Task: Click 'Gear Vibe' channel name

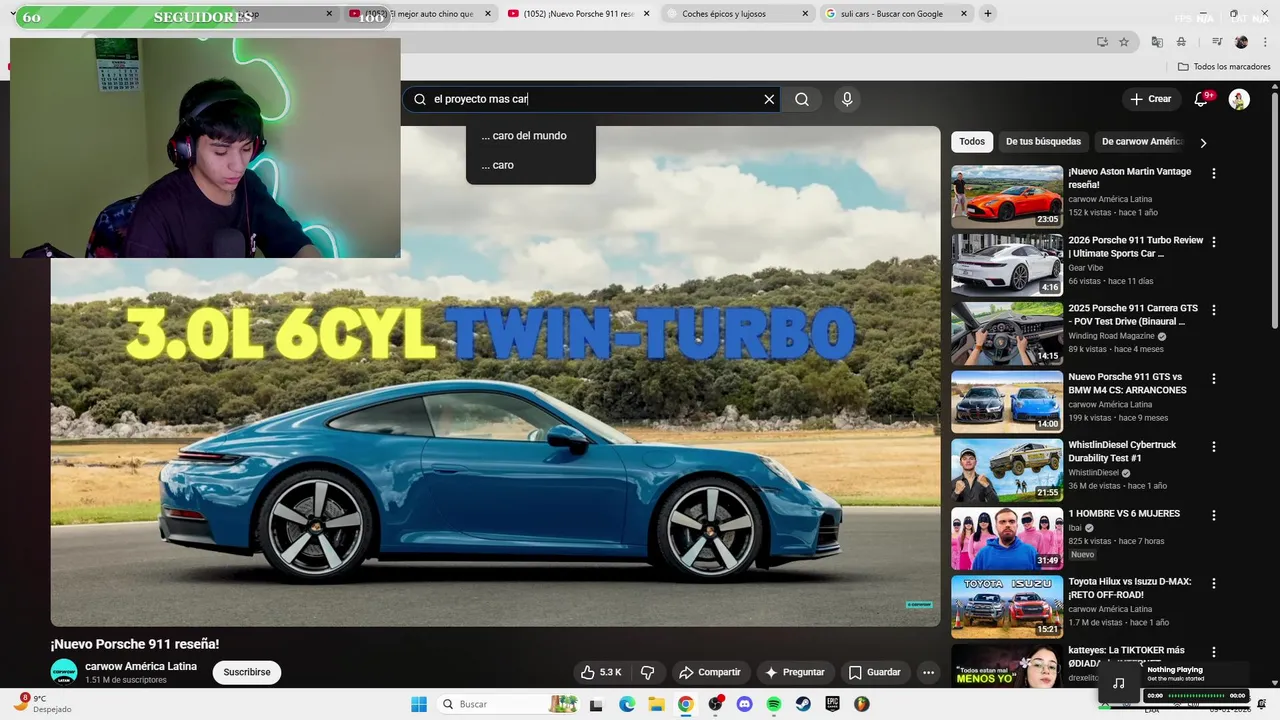Action: 1086,268
